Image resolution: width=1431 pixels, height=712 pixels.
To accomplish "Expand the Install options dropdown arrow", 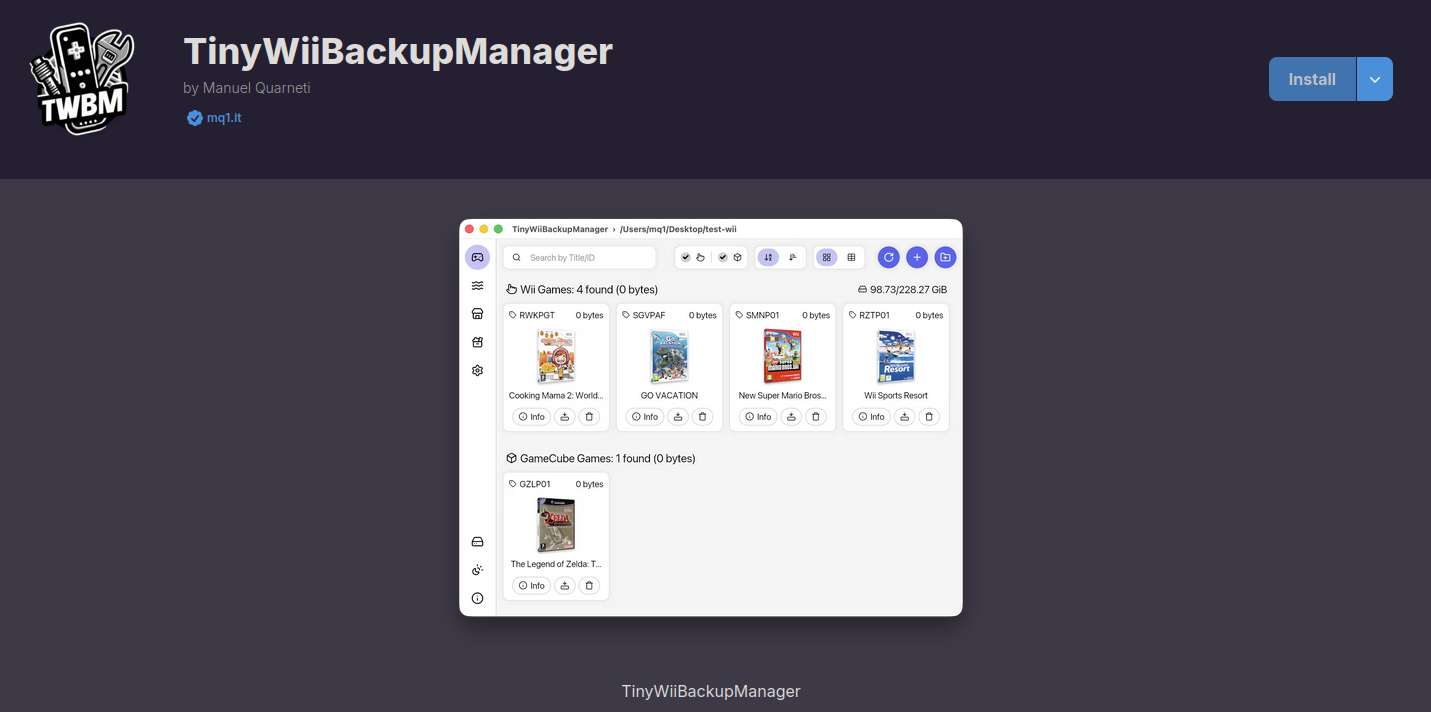I will [x=1375, y=79].
